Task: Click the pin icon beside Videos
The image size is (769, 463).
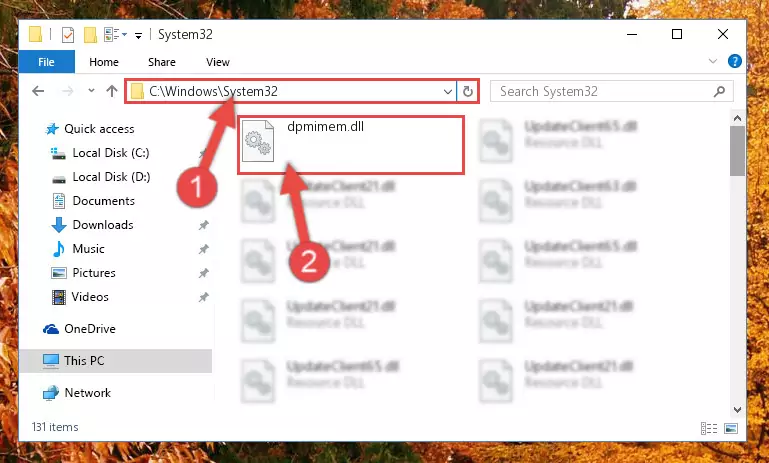Action: (204, 297)
